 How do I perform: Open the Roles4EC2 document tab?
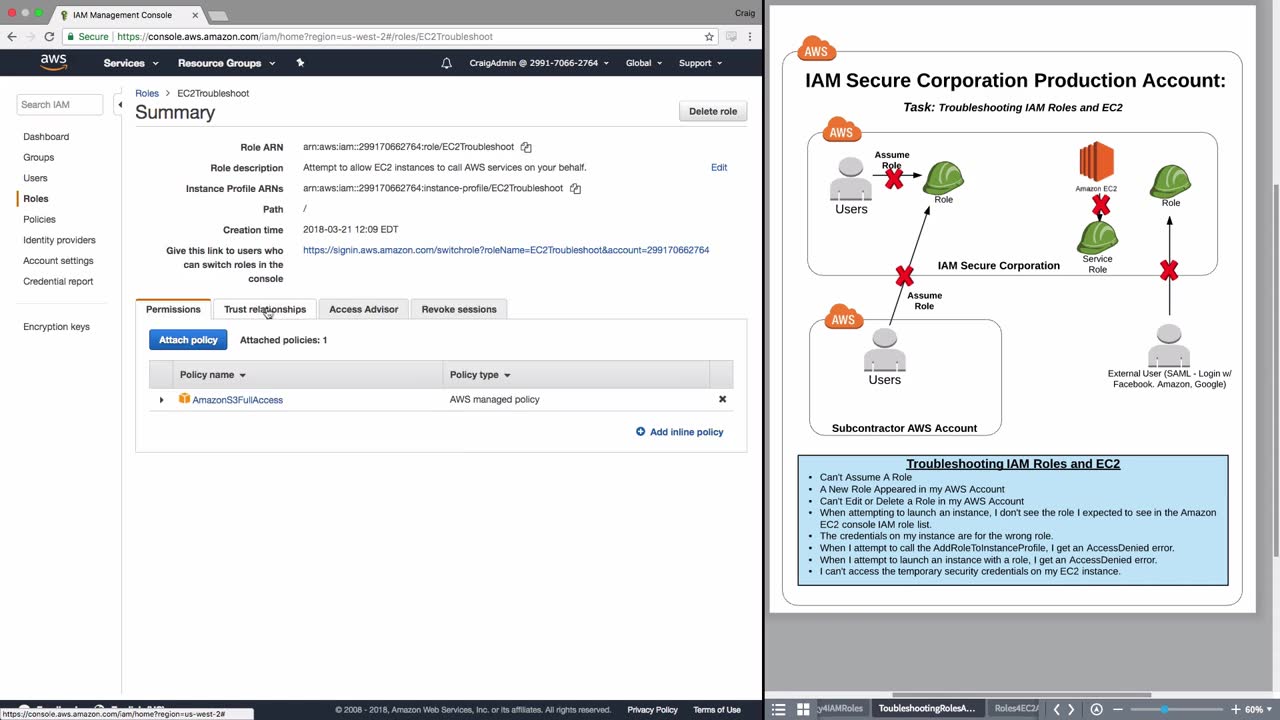point(1016,709)
